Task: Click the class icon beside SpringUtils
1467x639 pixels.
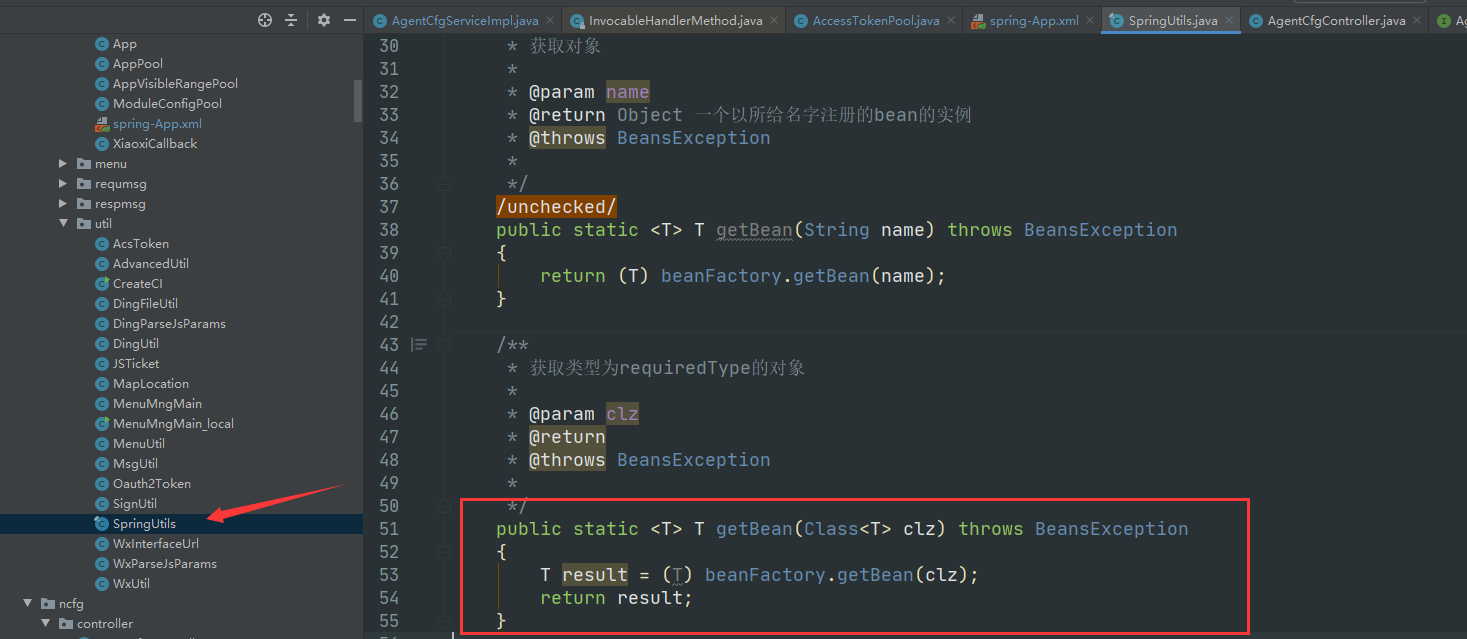Action: [x=102, y=524]
